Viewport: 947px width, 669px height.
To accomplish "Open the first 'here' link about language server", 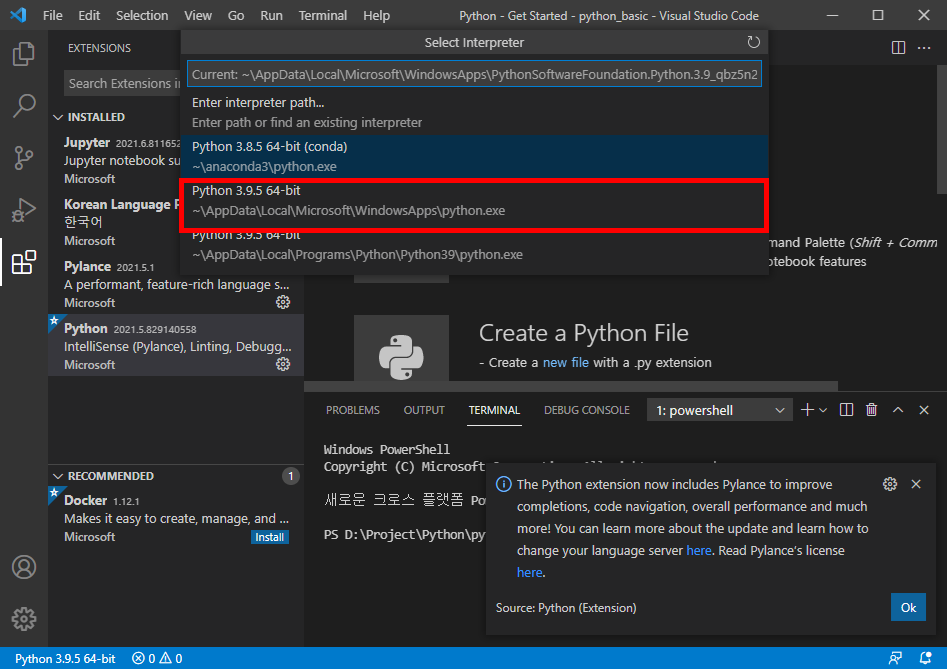I will pos(699,550).
